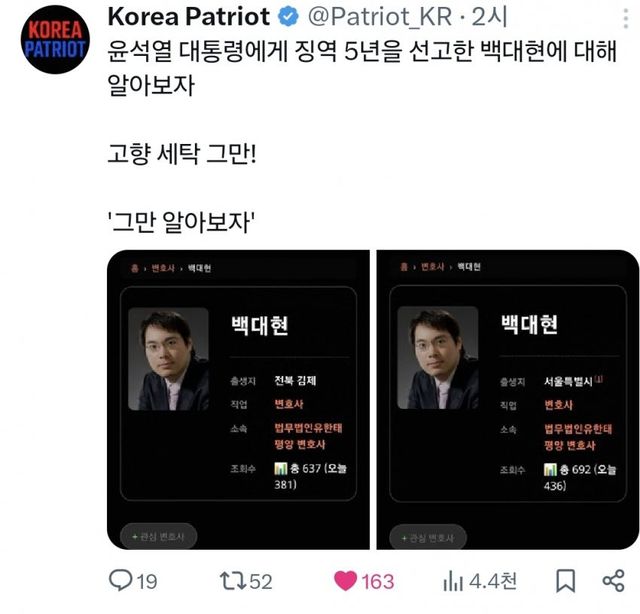The height and width of the screenshot is (614, 640).
Task: Open the 2시 post timestamp
Action: click(489, 17)
